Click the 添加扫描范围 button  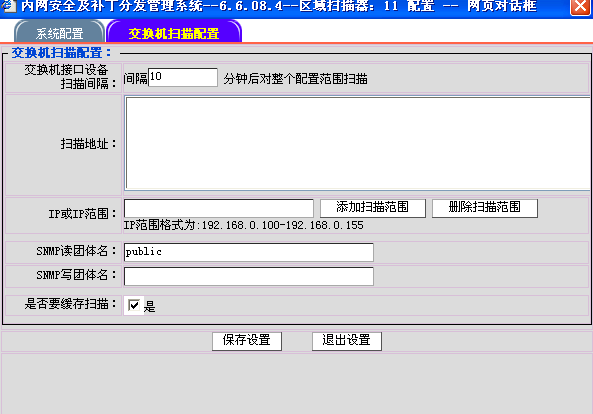pos(373,208)
